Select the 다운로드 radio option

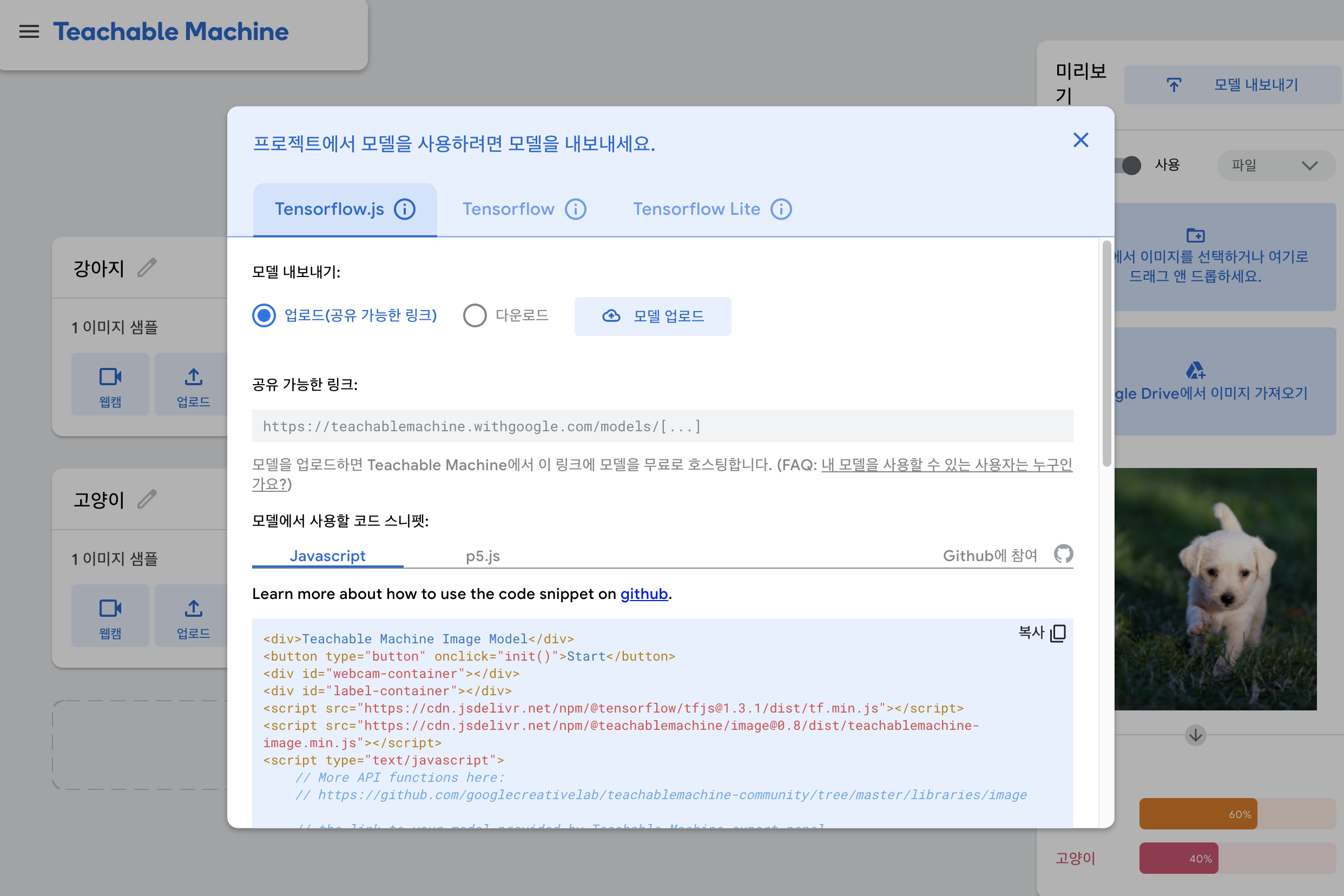click(475, 315)
